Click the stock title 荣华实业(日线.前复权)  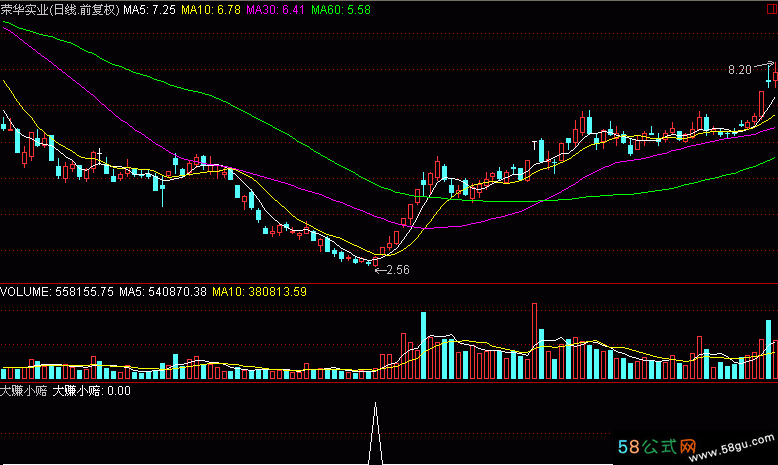click(60, 9)
